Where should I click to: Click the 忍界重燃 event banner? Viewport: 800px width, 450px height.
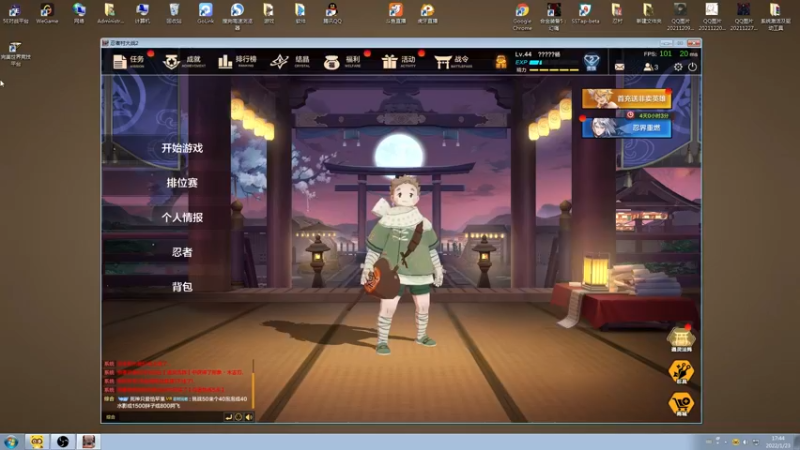[627, 128]
